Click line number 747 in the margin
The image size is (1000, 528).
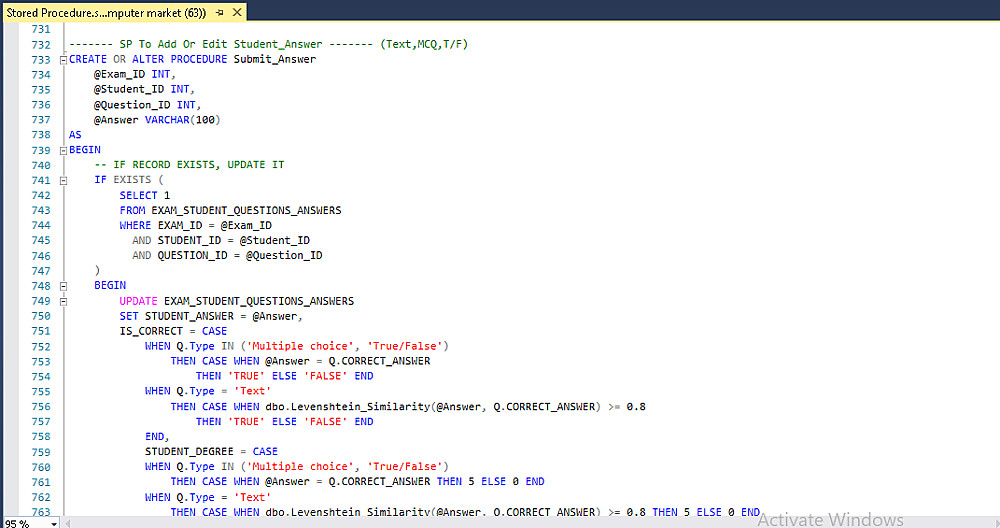pyautogui.click(x=41, y=271)
